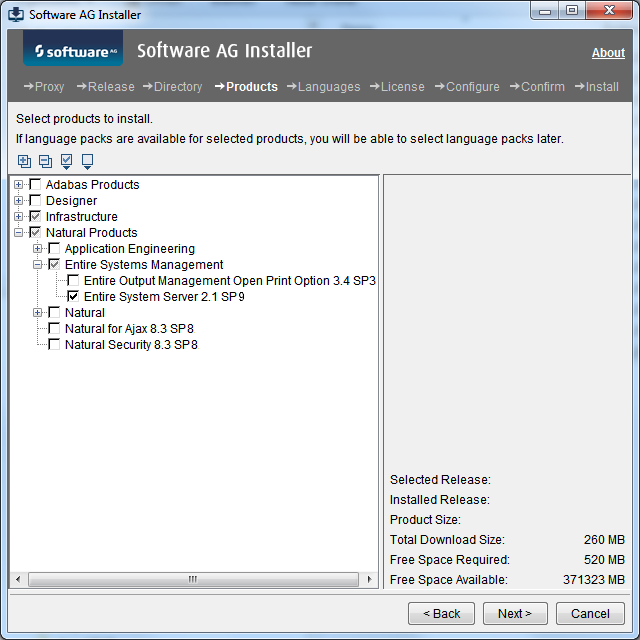Check the Adabas Products checkbox
This screenshot has height=640, width=640.
point(35,185)
